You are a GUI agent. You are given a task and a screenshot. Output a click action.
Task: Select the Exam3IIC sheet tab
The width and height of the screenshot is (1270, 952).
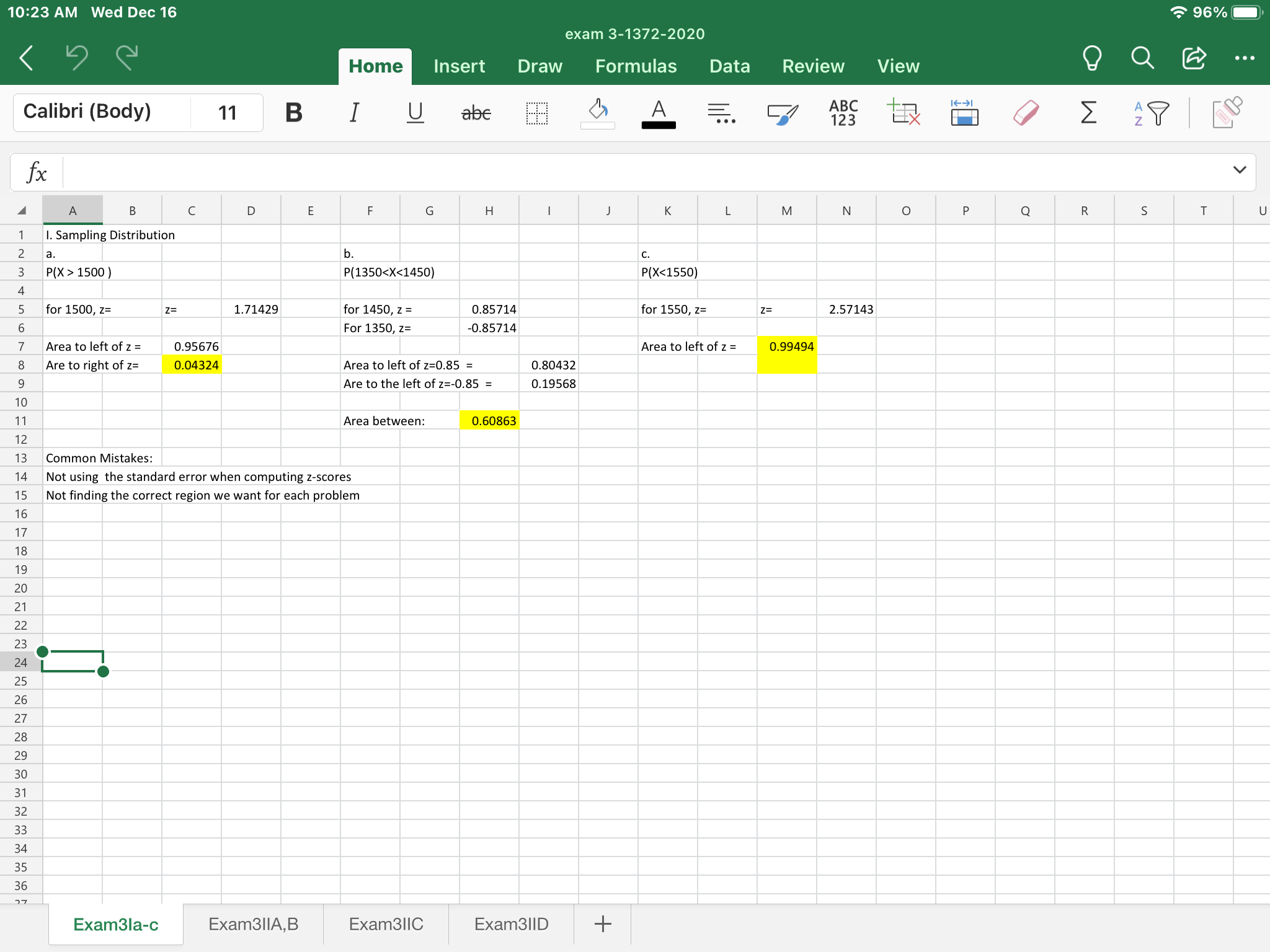[386, 924]
